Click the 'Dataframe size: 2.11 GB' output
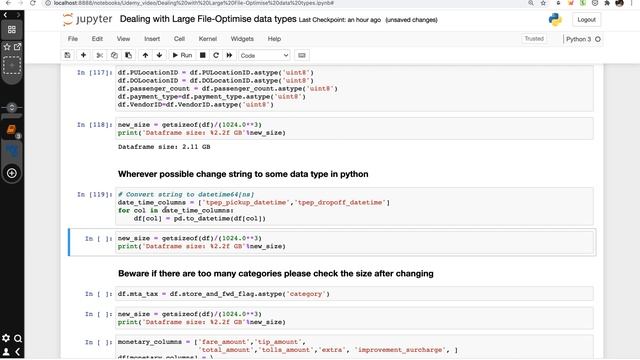Screen dimensions: 640x360 (164, 147)
